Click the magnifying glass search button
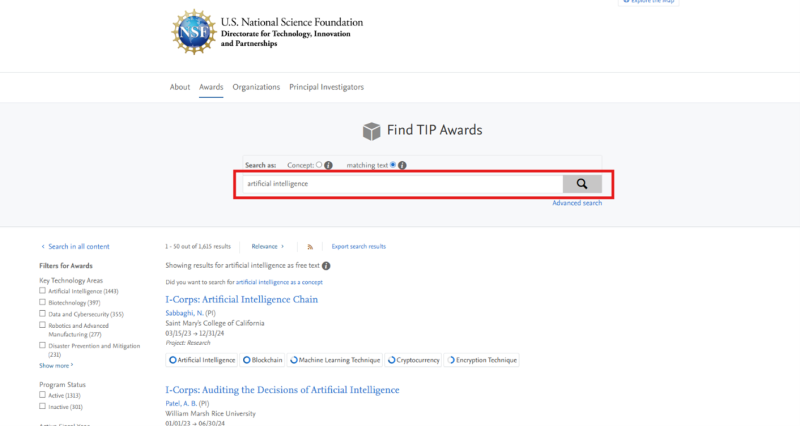 582,184
